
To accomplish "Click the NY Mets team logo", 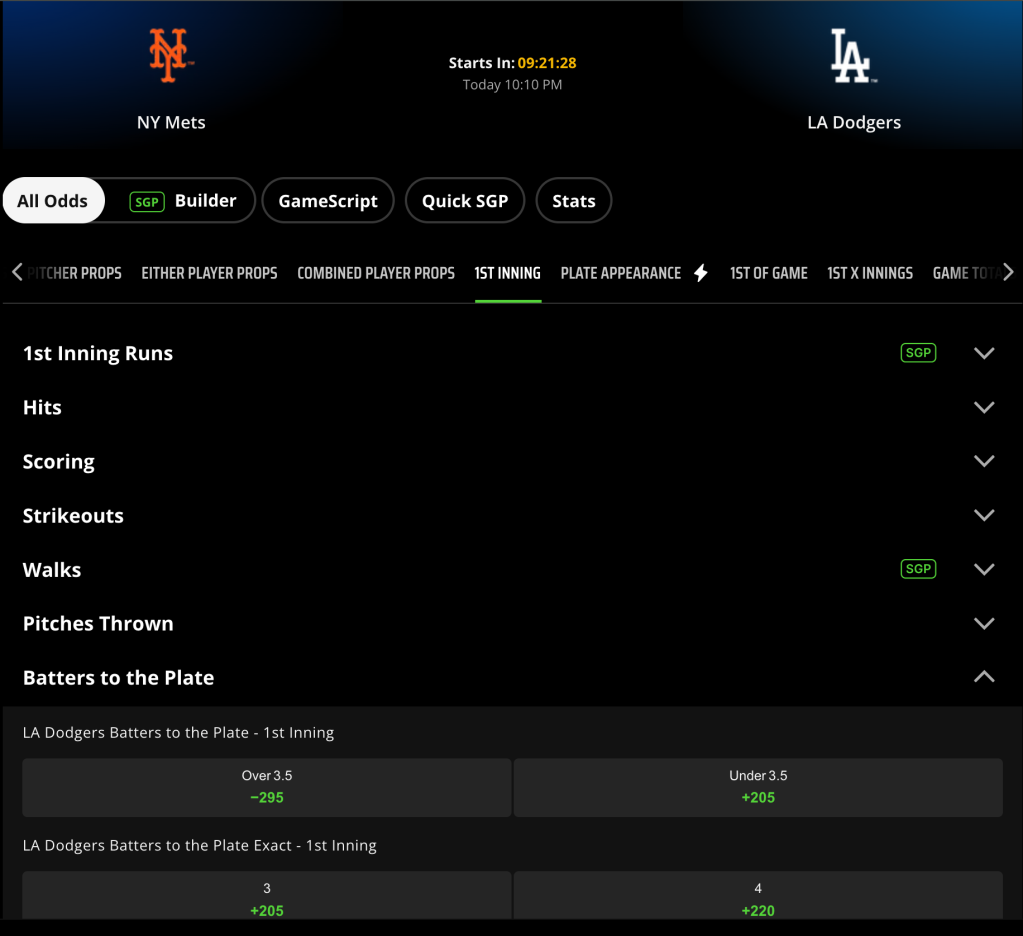I will (171, 55).
